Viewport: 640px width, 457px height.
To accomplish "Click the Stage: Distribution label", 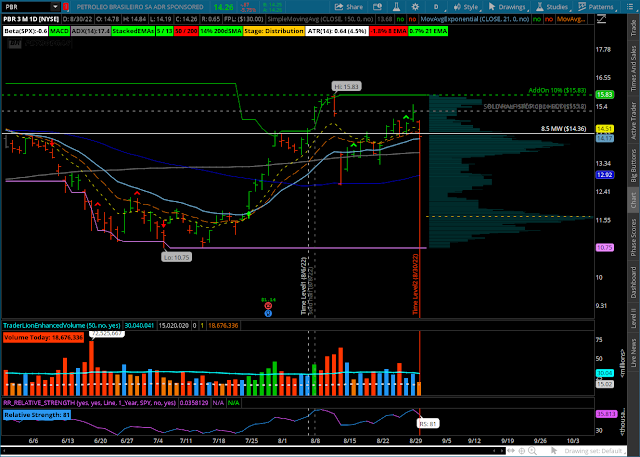I will click(274, 31).
